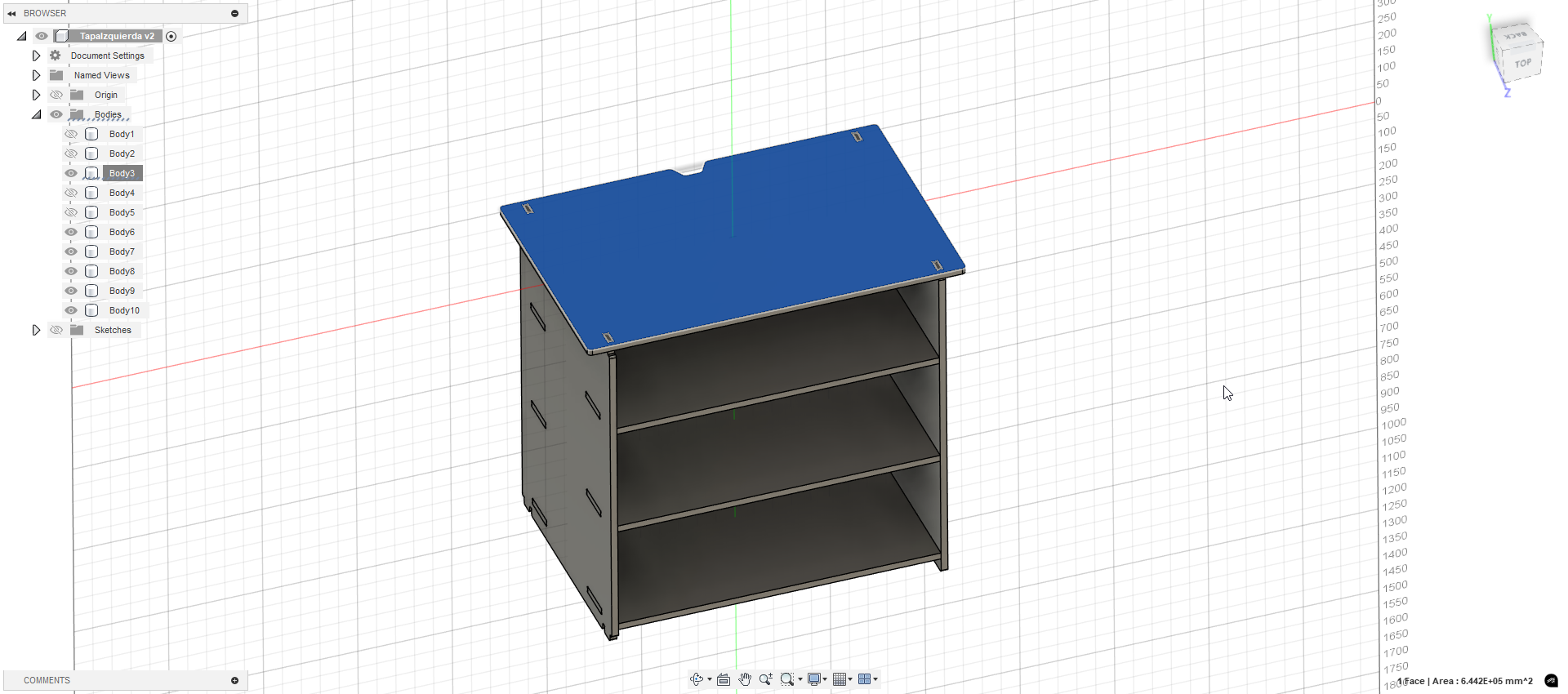Select Body4 in the browser tree
Viewport: 1568px width, 694px height.
tap(122, 193)
